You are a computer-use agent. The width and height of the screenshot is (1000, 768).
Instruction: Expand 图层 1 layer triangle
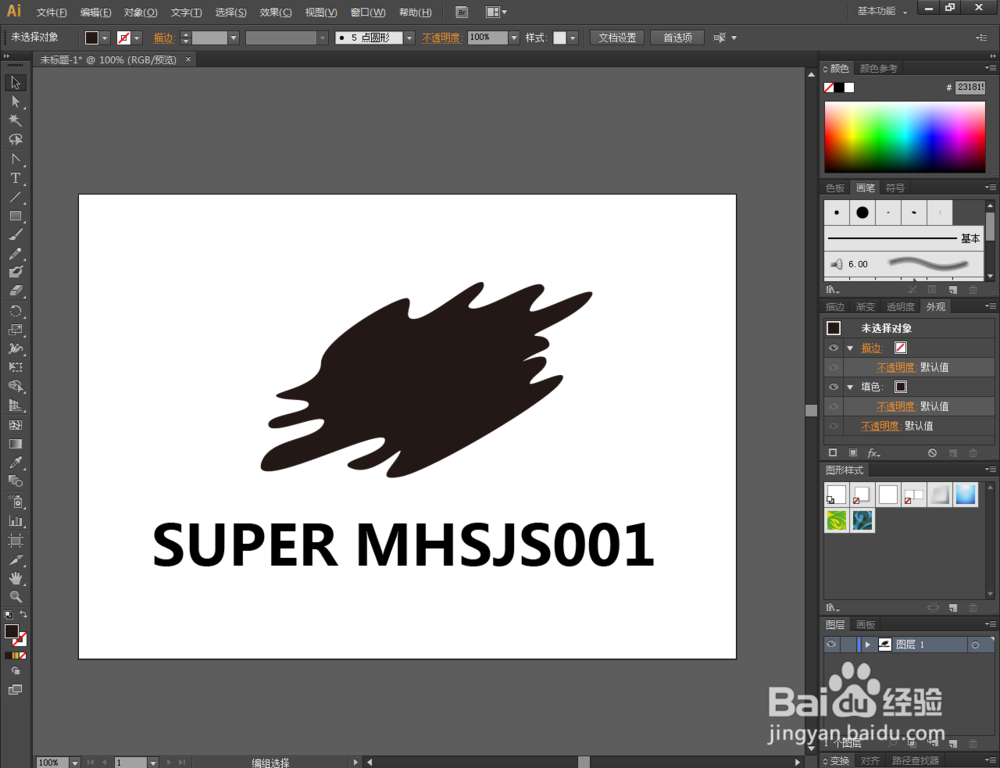(x=867, y=645)
